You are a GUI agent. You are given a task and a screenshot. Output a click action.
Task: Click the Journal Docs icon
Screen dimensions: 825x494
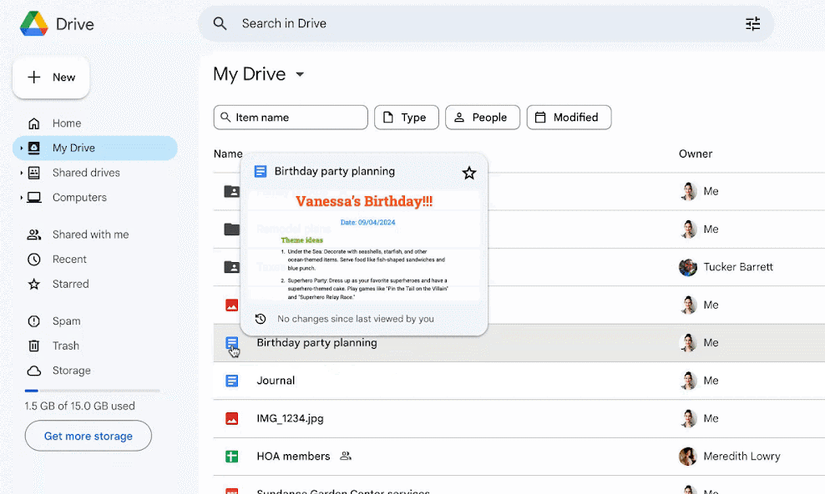pos(232,381)
